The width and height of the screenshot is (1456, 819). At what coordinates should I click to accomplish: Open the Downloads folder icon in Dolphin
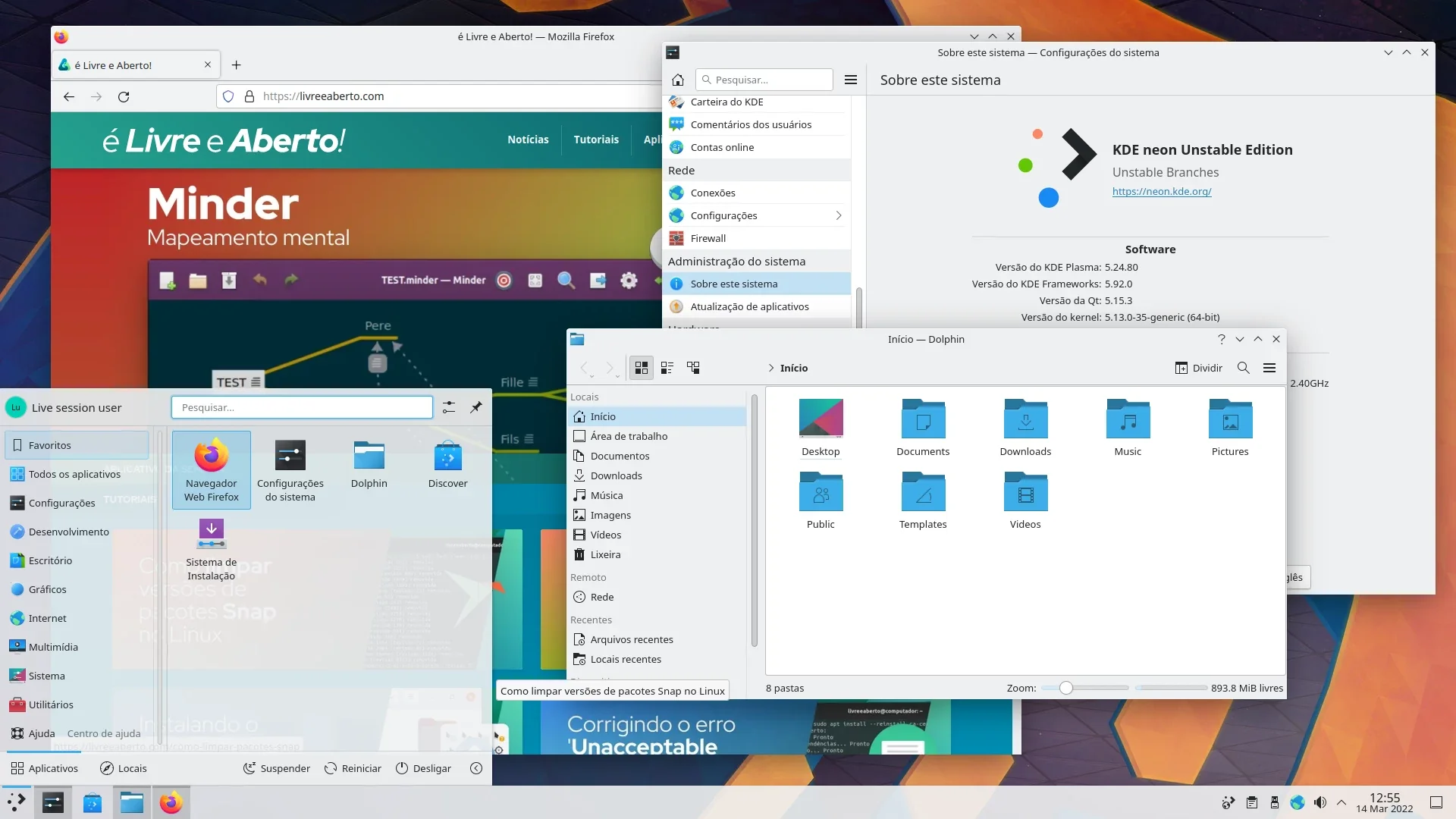tap(1025, 428)
